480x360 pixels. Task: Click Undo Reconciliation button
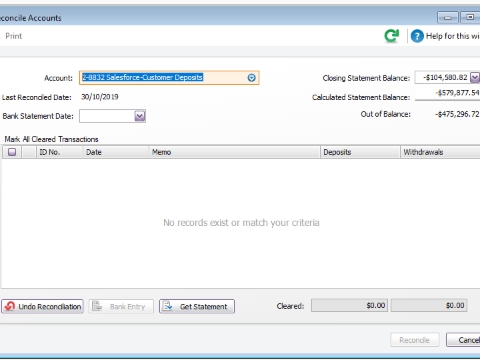pos(42,306)
